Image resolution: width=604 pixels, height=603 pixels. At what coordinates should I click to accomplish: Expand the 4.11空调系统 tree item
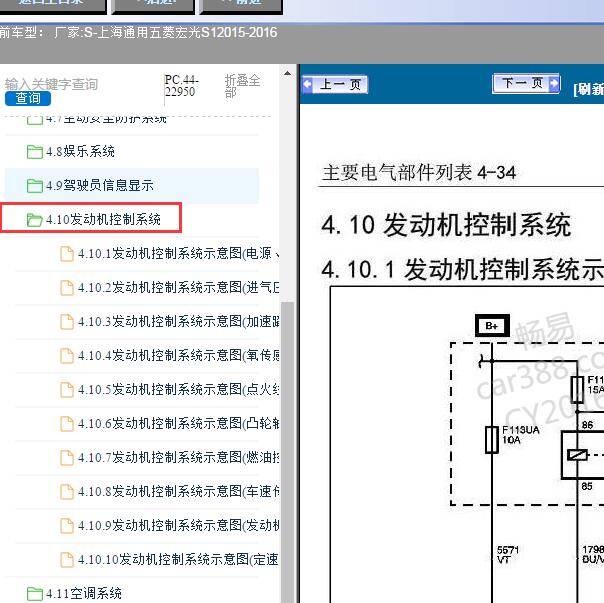point(84,593)
